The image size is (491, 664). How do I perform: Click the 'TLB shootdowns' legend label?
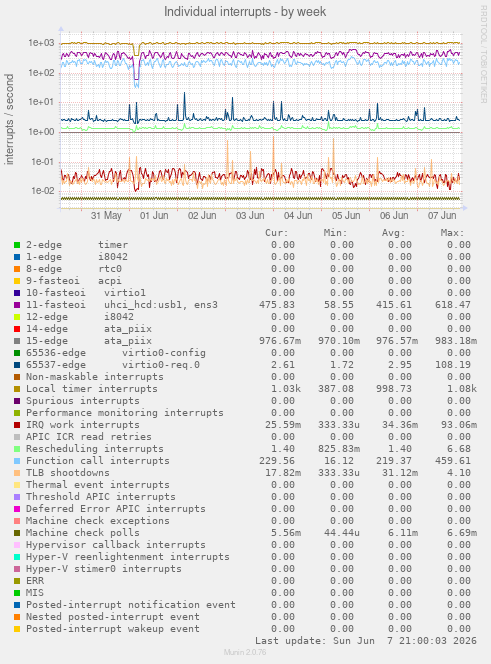(x=68, y=473)
